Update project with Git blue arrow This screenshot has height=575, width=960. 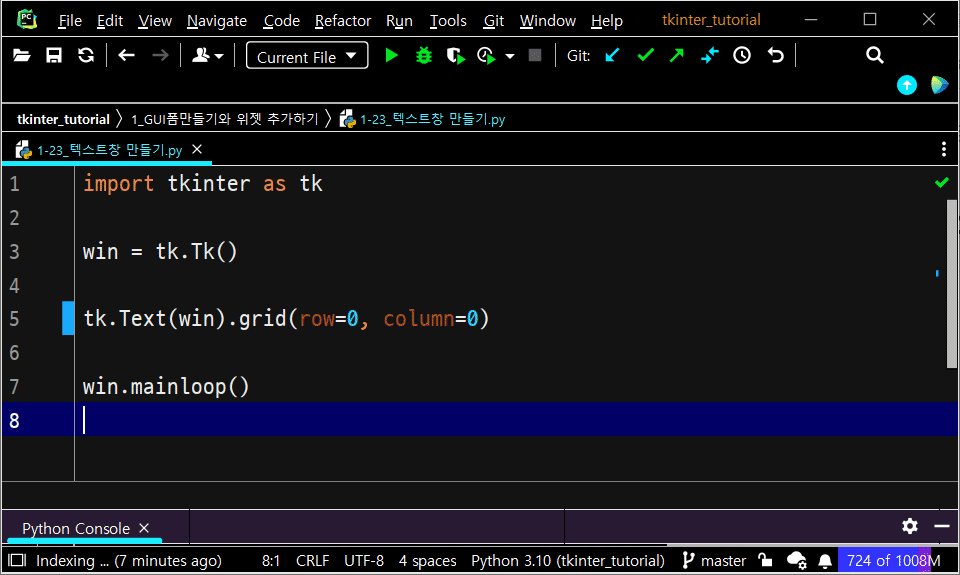pos(612,56)
